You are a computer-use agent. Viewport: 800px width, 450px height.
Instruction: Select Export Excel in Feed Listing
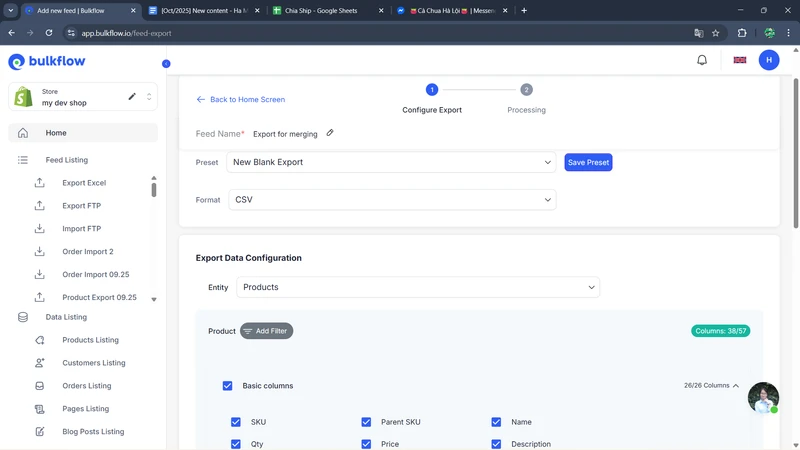click(83, 183)
